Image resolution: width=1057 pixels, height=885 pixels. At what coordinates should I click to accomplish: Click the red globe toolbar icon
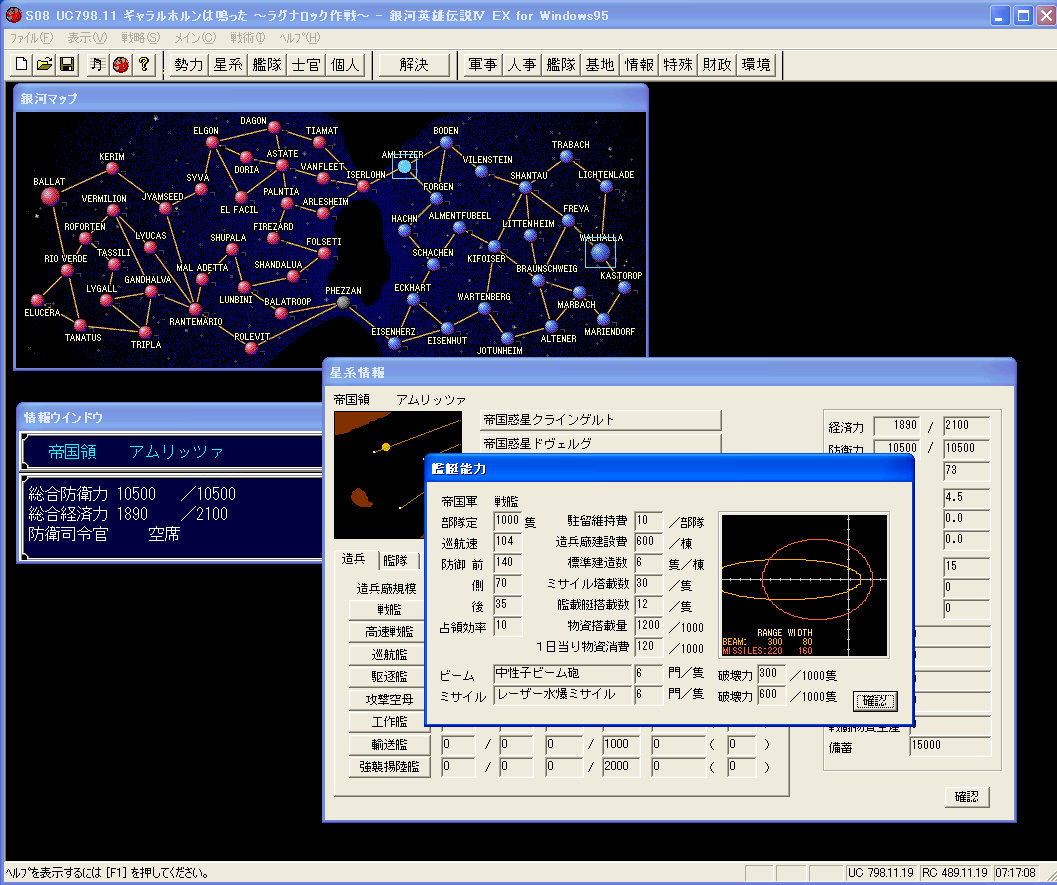pyautogui.click(x=121, y=65)
